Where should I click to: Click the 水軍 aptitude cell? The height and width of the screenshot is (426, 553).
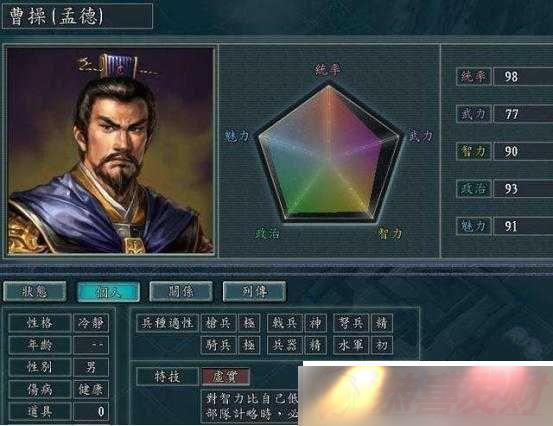coord(351,345)
